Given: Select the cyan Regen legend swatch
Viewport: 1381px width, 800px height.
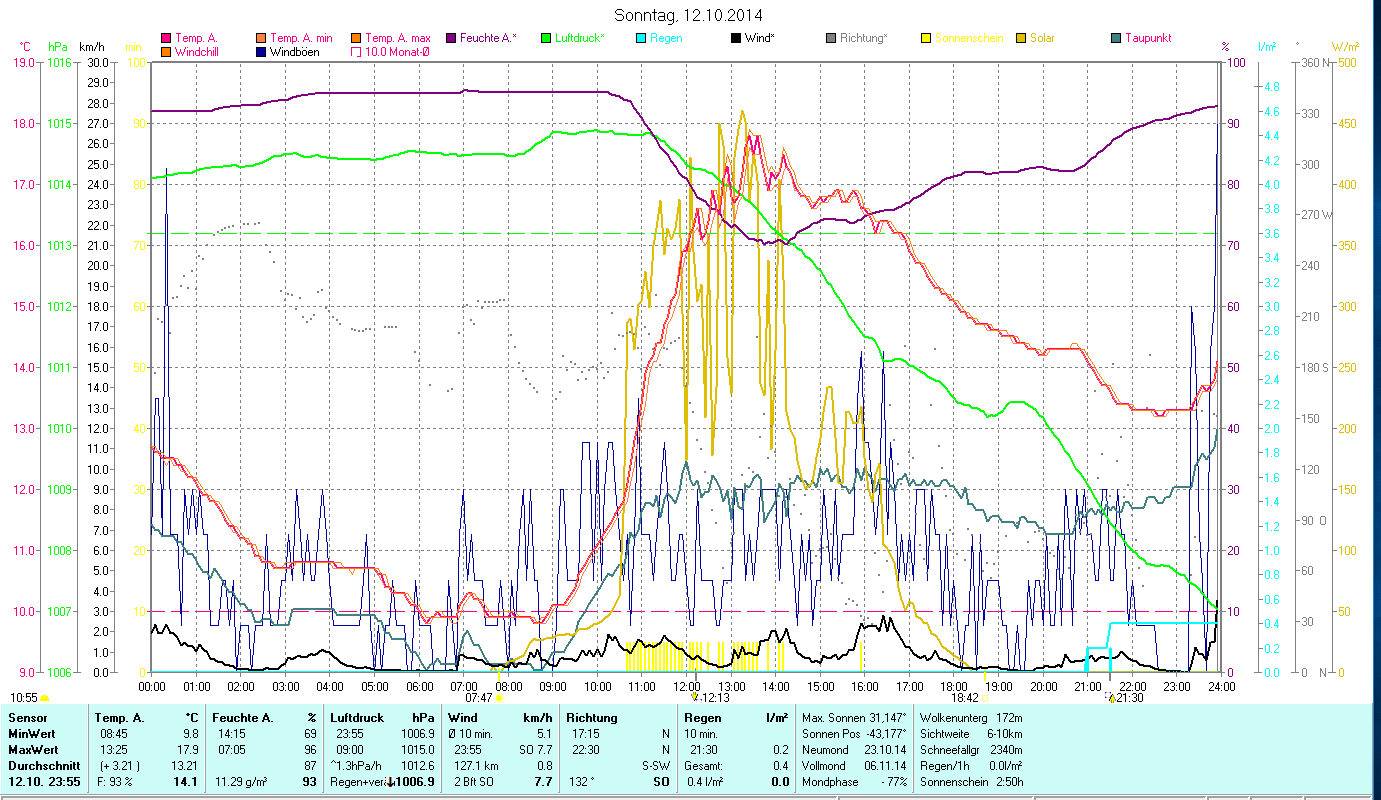Looking at the screenshot, I should point(641,38).
